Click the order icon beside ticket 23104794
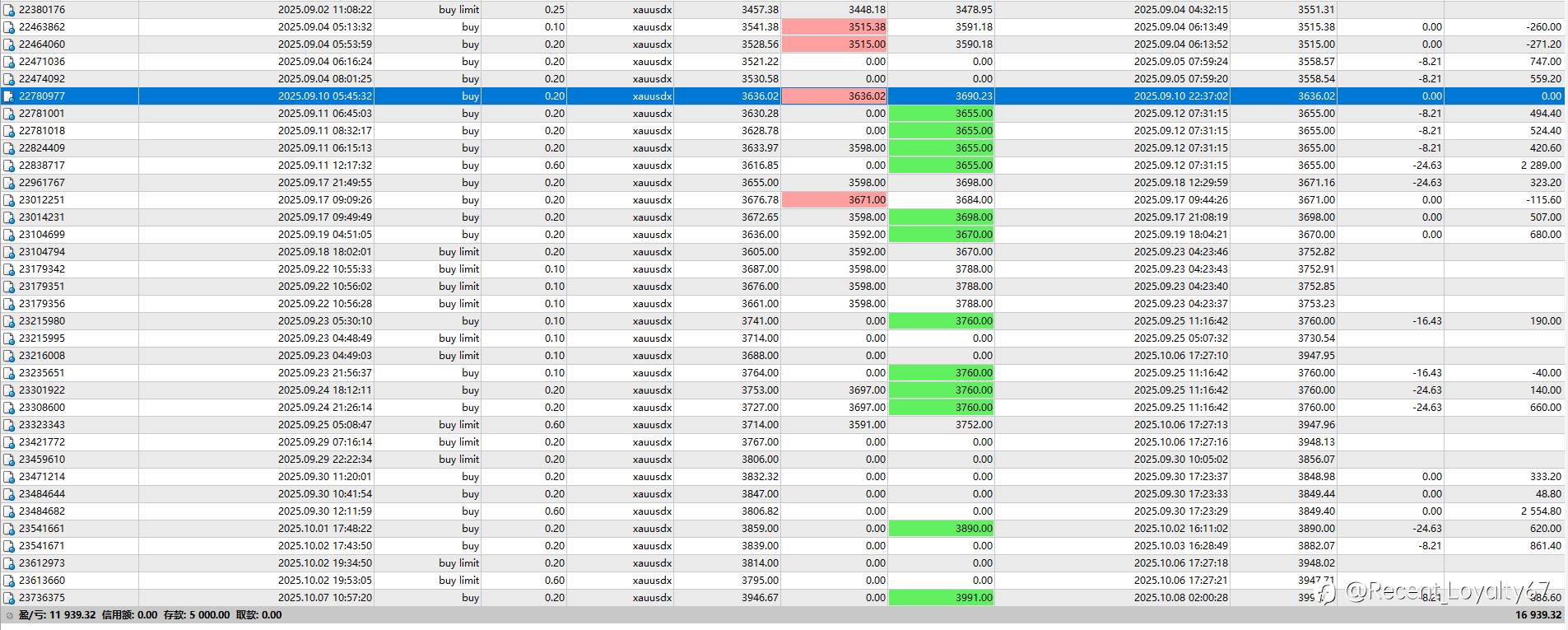Image resolution: width=1568 pixels, height=630 pixels. 9,252
